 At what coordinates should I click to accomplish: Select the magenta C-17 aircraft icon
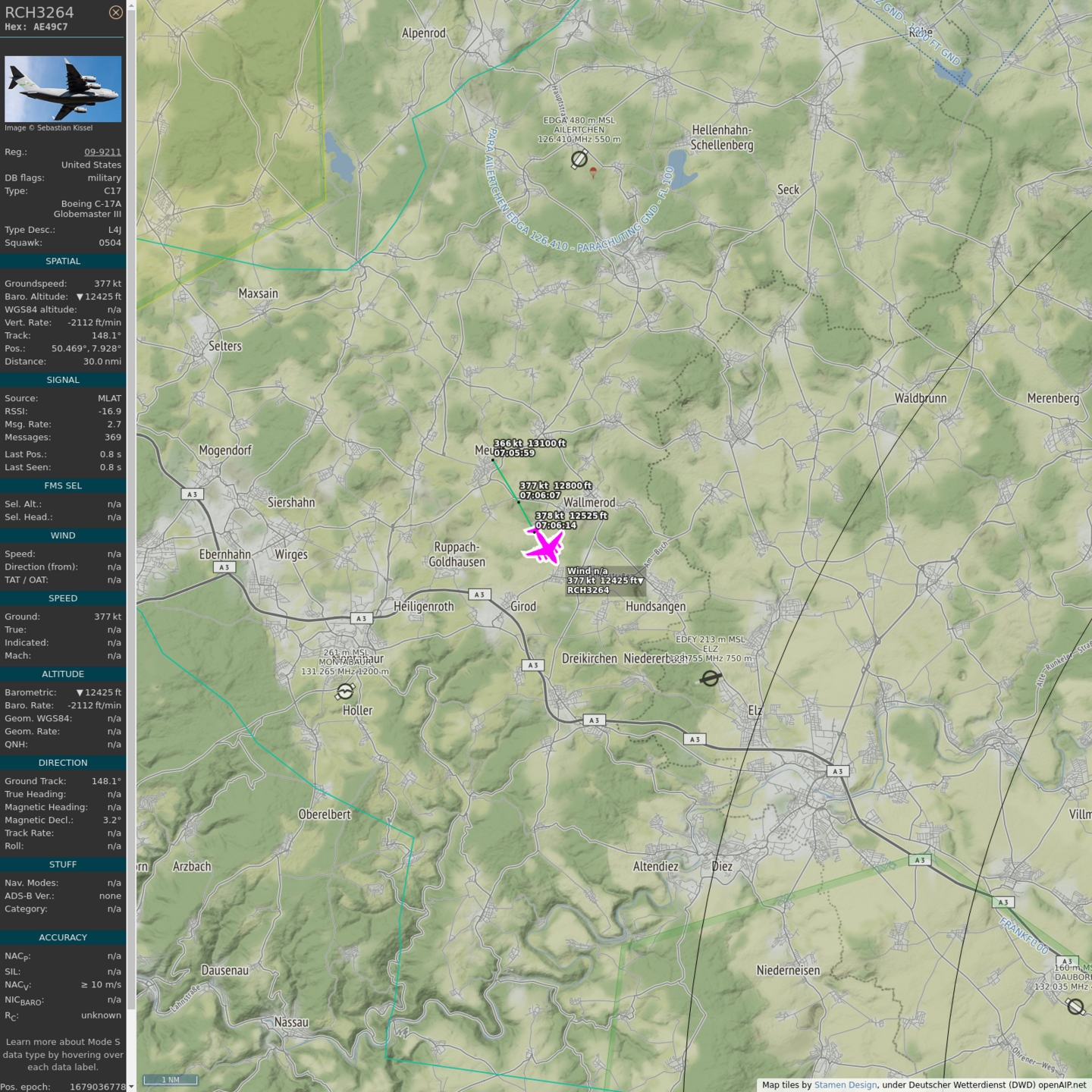(x=544, y=545)
